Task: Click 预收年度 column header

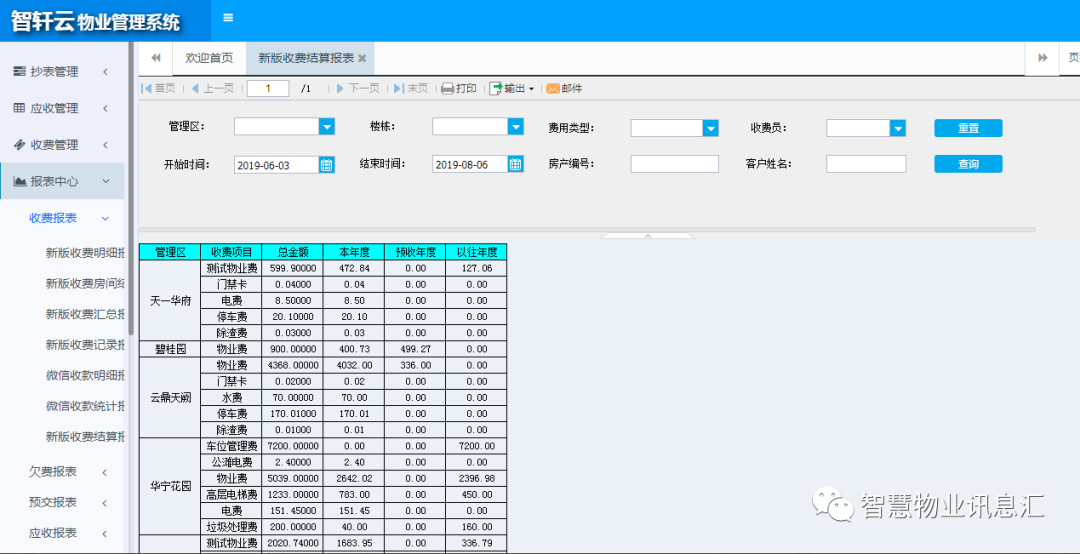Action: (415, 252)
